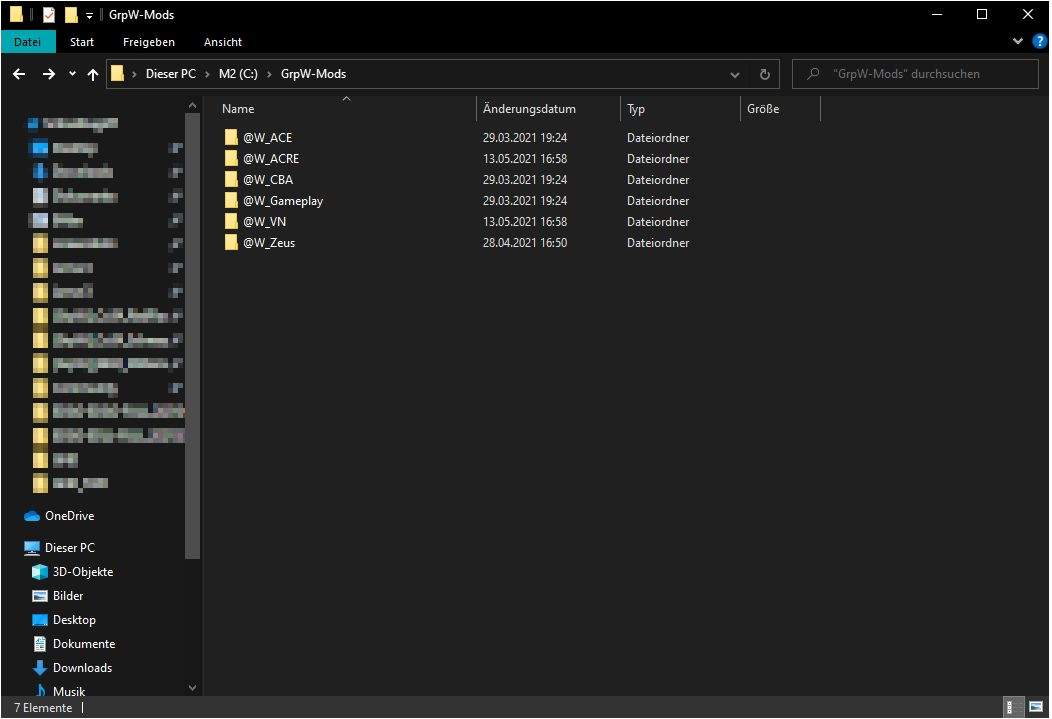Select the 3D-Objekte folder in the sidebar
The height and width of the screenshot is (719, 1052).
click(x=82, y=572)
